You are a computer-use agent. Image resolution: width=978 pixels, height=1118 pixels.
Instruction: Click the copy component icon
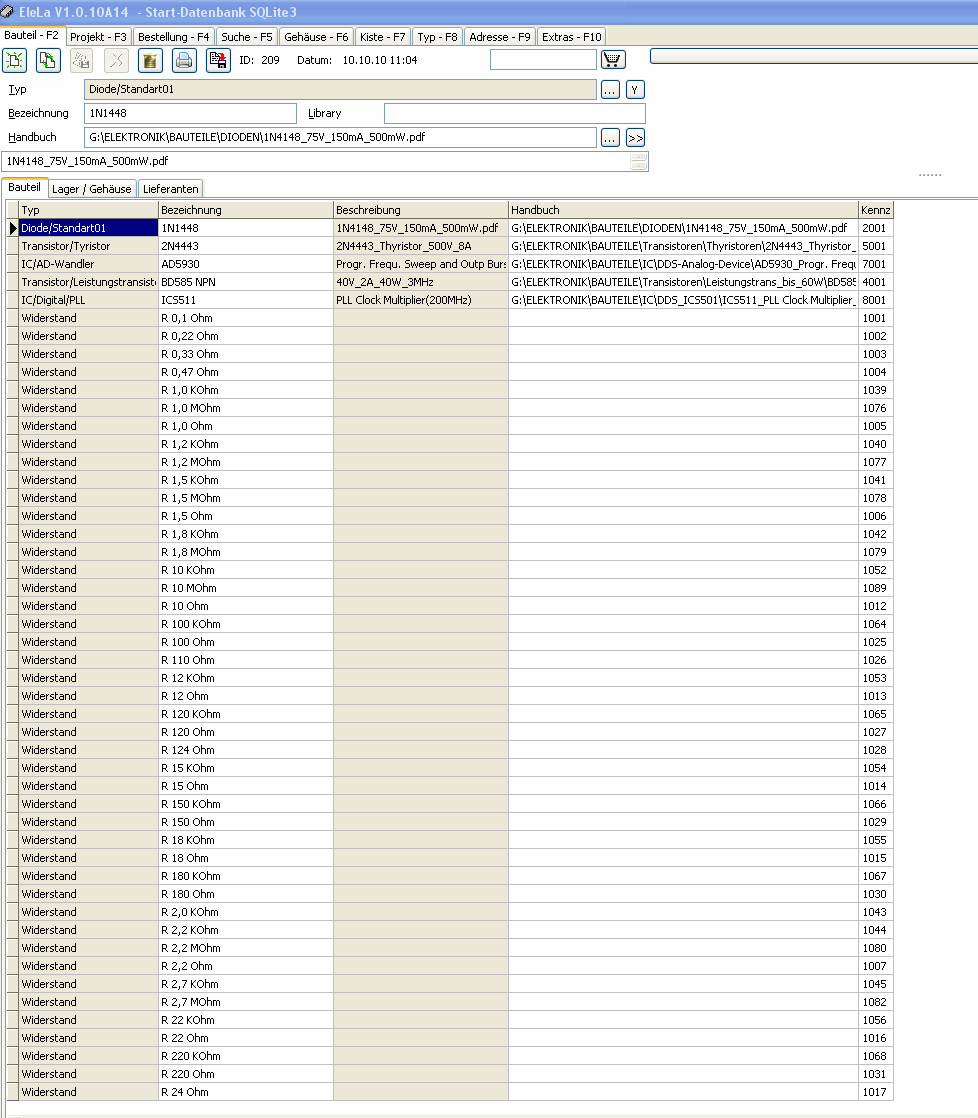coord(48,61)
